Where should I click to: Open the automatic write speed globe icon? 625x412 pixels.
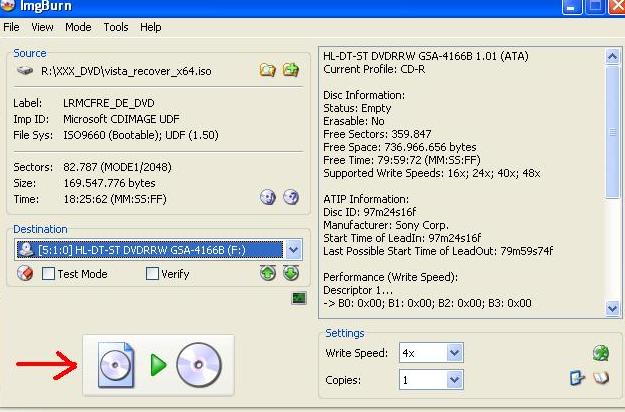click(601, 353)
